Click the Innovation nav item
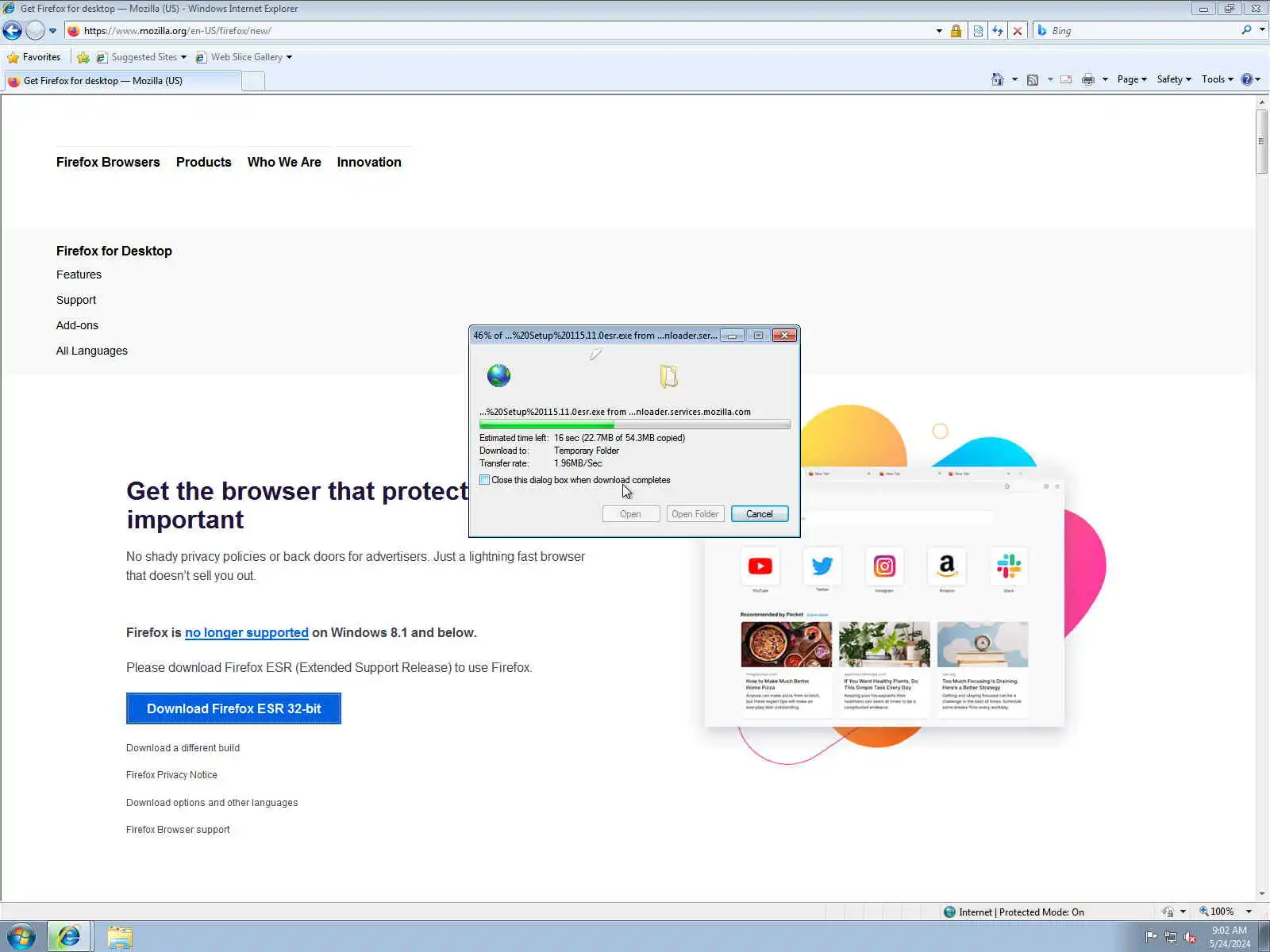This screenshot has height=952, width=1270. tap(369, 162)
